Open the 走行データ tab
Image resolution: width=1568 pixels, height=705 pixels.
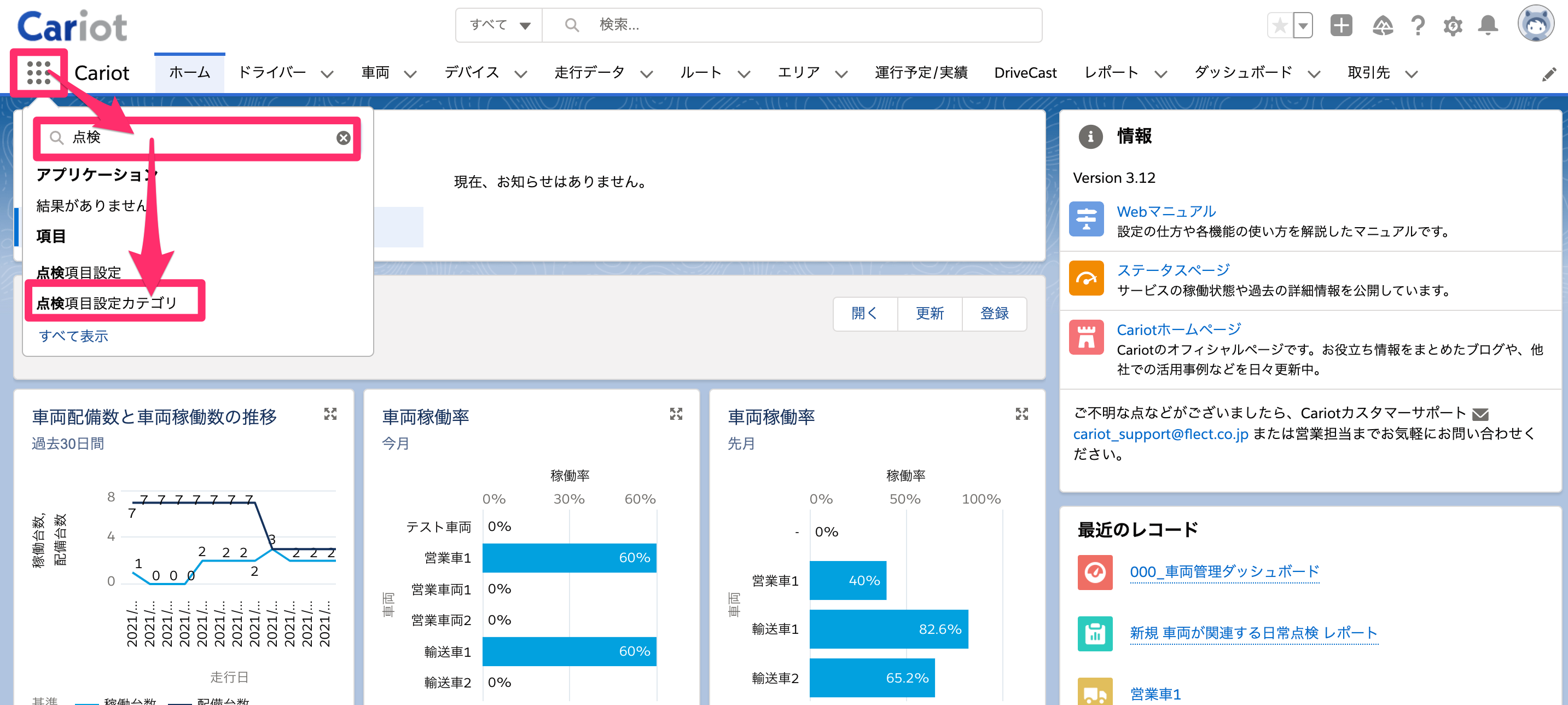click(589, 73)
